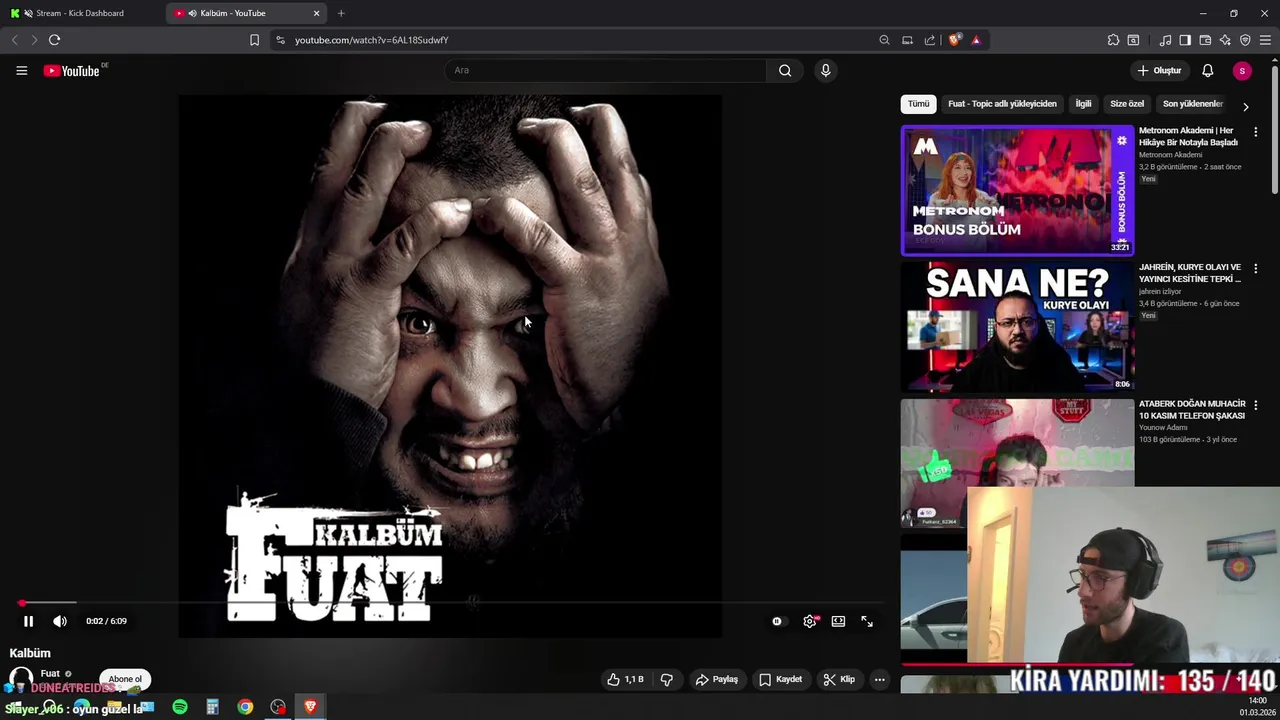The height and width of the screenshot is (720, 1280).
Task: Open the browser extensions puzzle icon
Action: [1113, 40]
